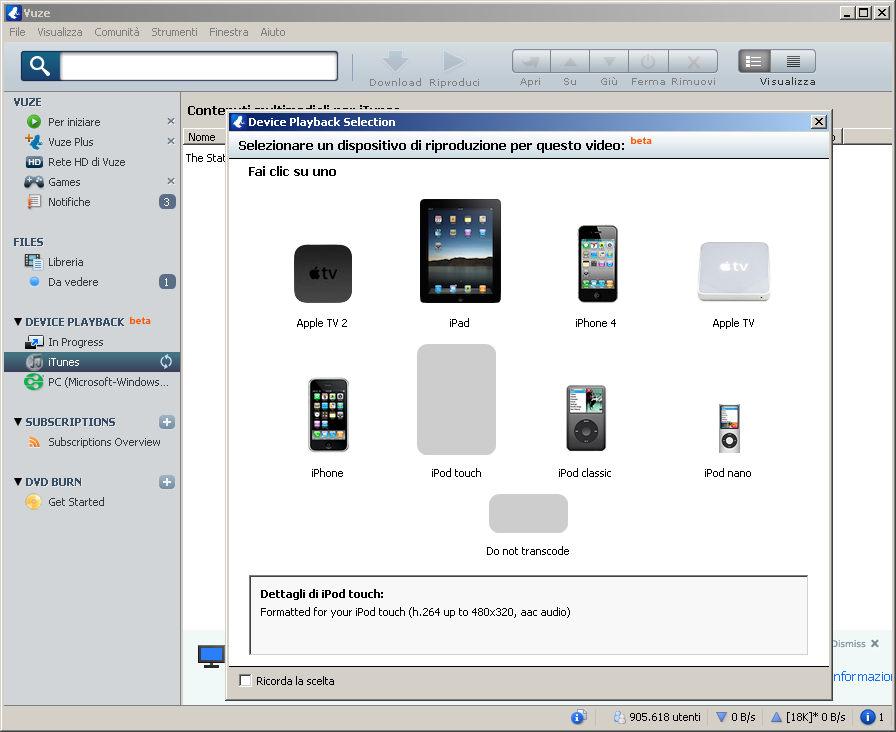Add a subscription with the plus icon

[167, 422]
